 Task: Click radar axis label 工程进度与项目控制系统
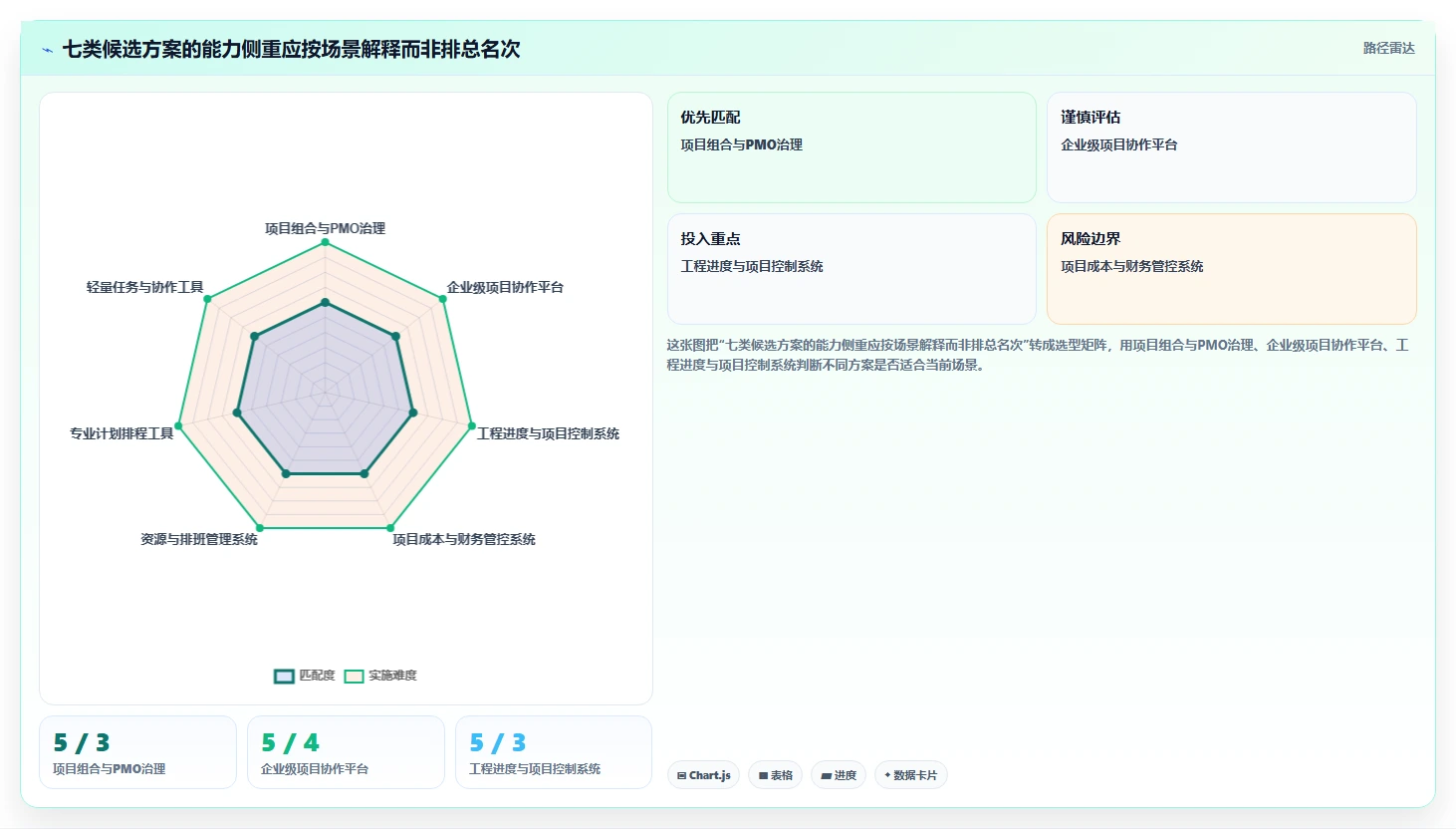click(x=548, y=433)
